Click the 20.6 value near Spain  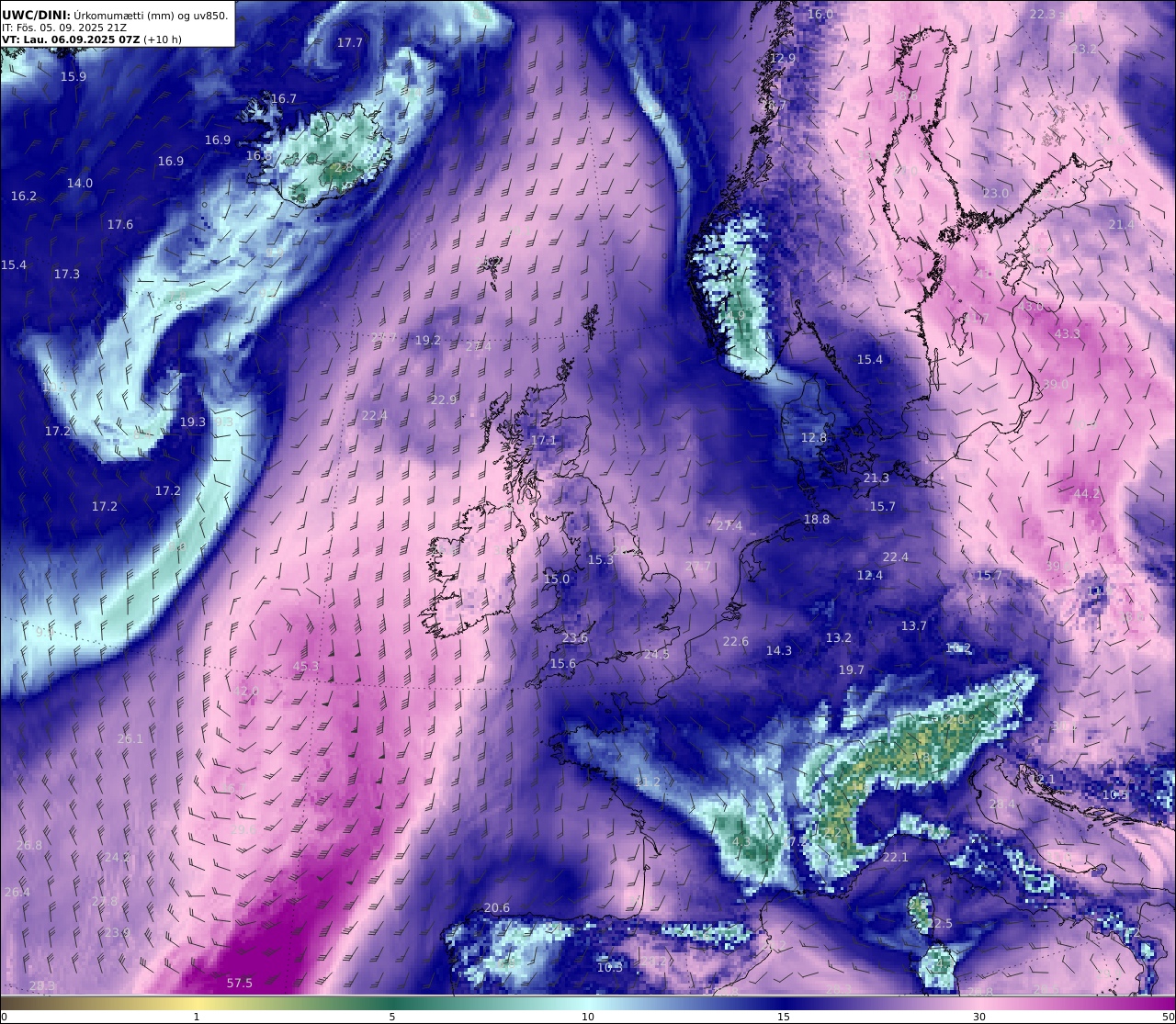pos(497,908)
